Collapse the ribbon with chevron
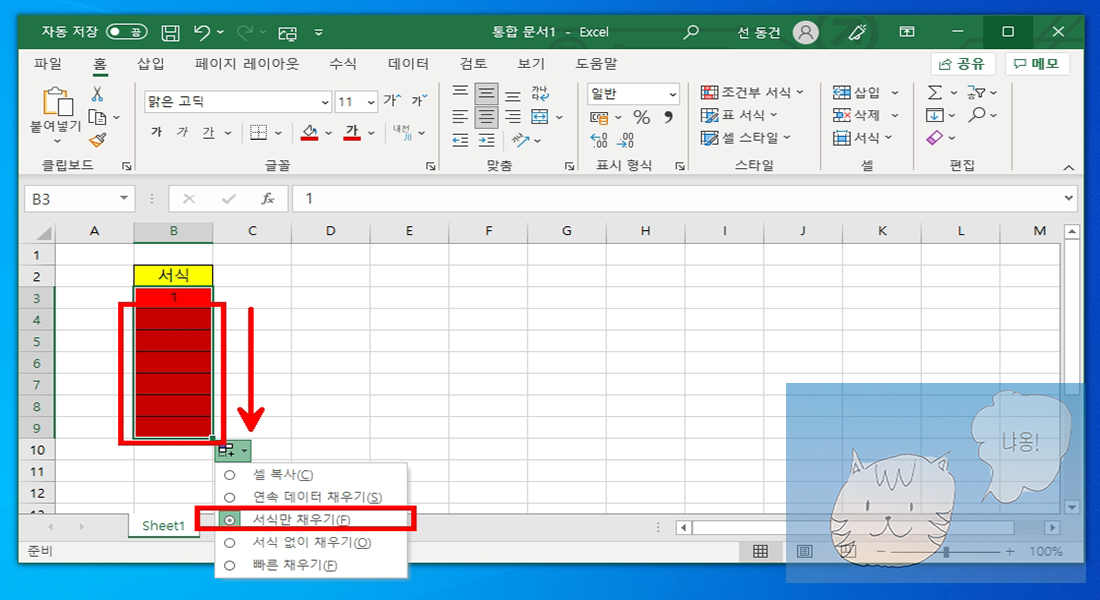The width and height of the screenshot is (1100, 600). point(1068,167)
